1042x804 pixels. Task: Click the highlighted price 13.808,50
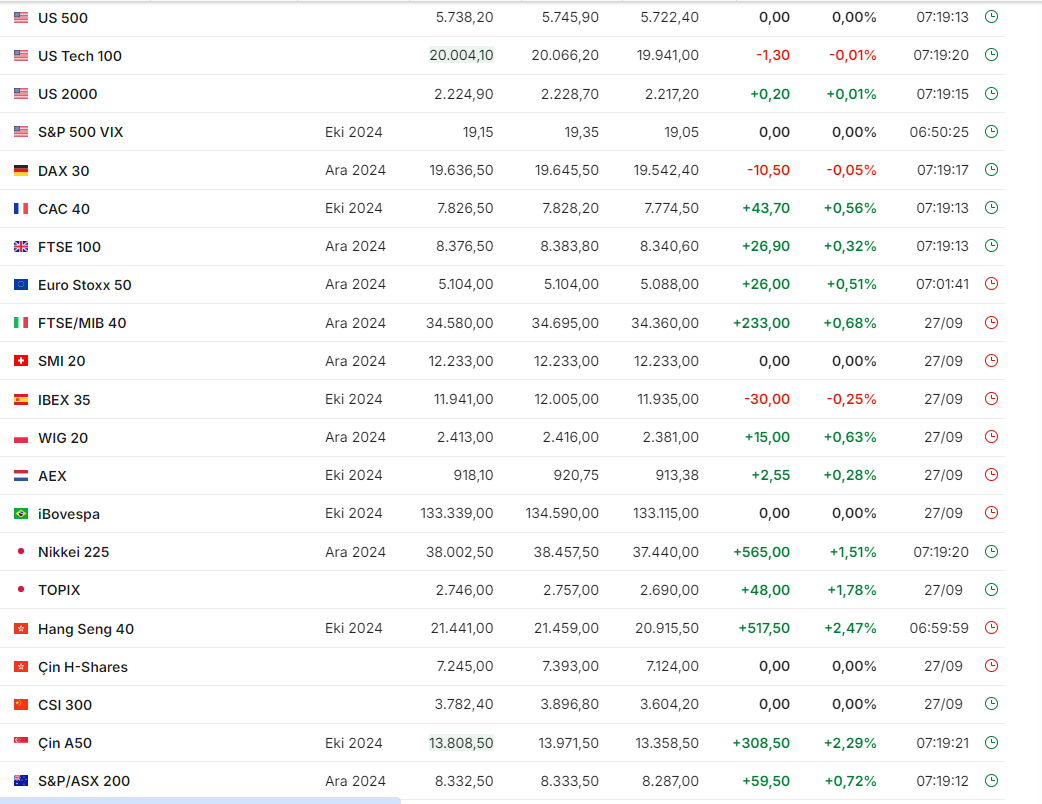[x=461, y=743]
